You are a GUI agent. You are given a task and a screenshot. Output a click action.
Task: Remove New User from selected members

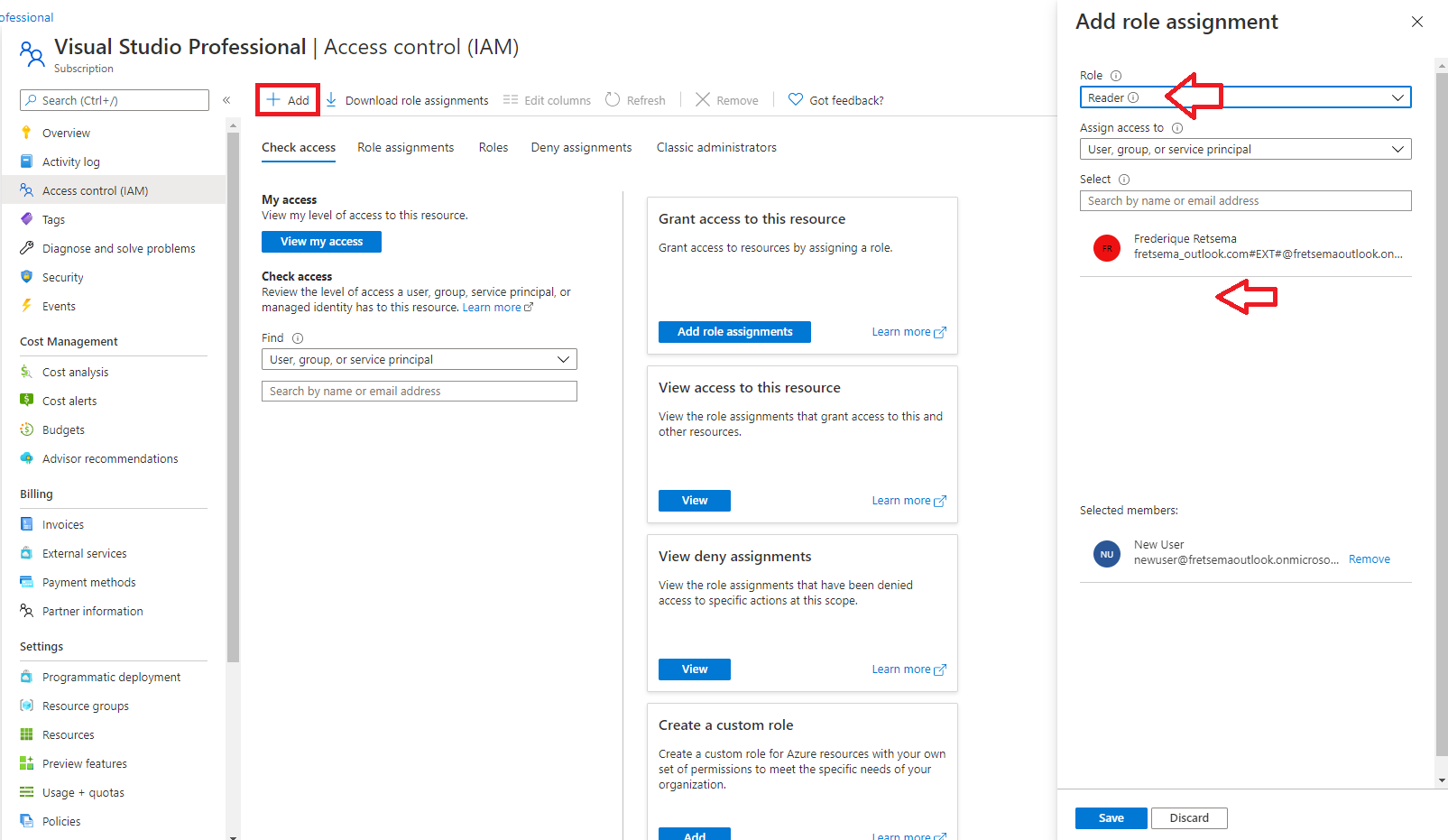(x=1369, y=559)
